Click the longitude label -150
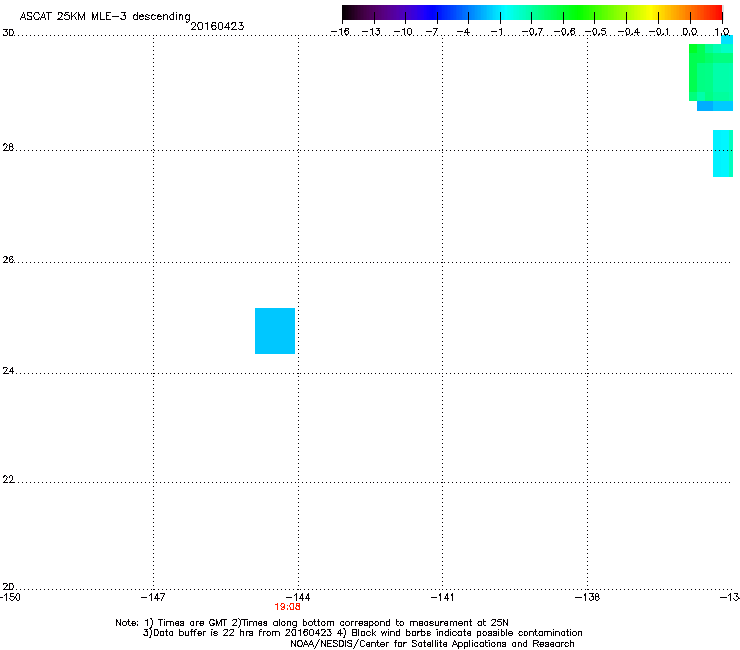Image resolution: width=740 pixels, height=650 pixels. (10, 597)
